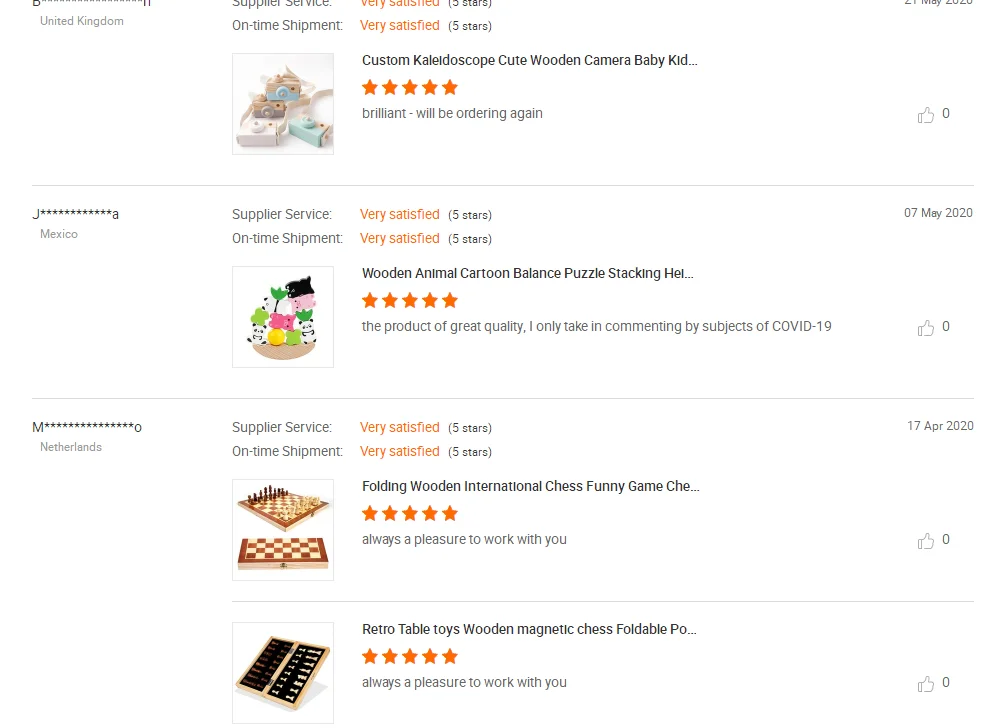This screenshot has height=728, width=982.
Task: Open the animal balance puzzle thumbnail
Action: point(283,317)
